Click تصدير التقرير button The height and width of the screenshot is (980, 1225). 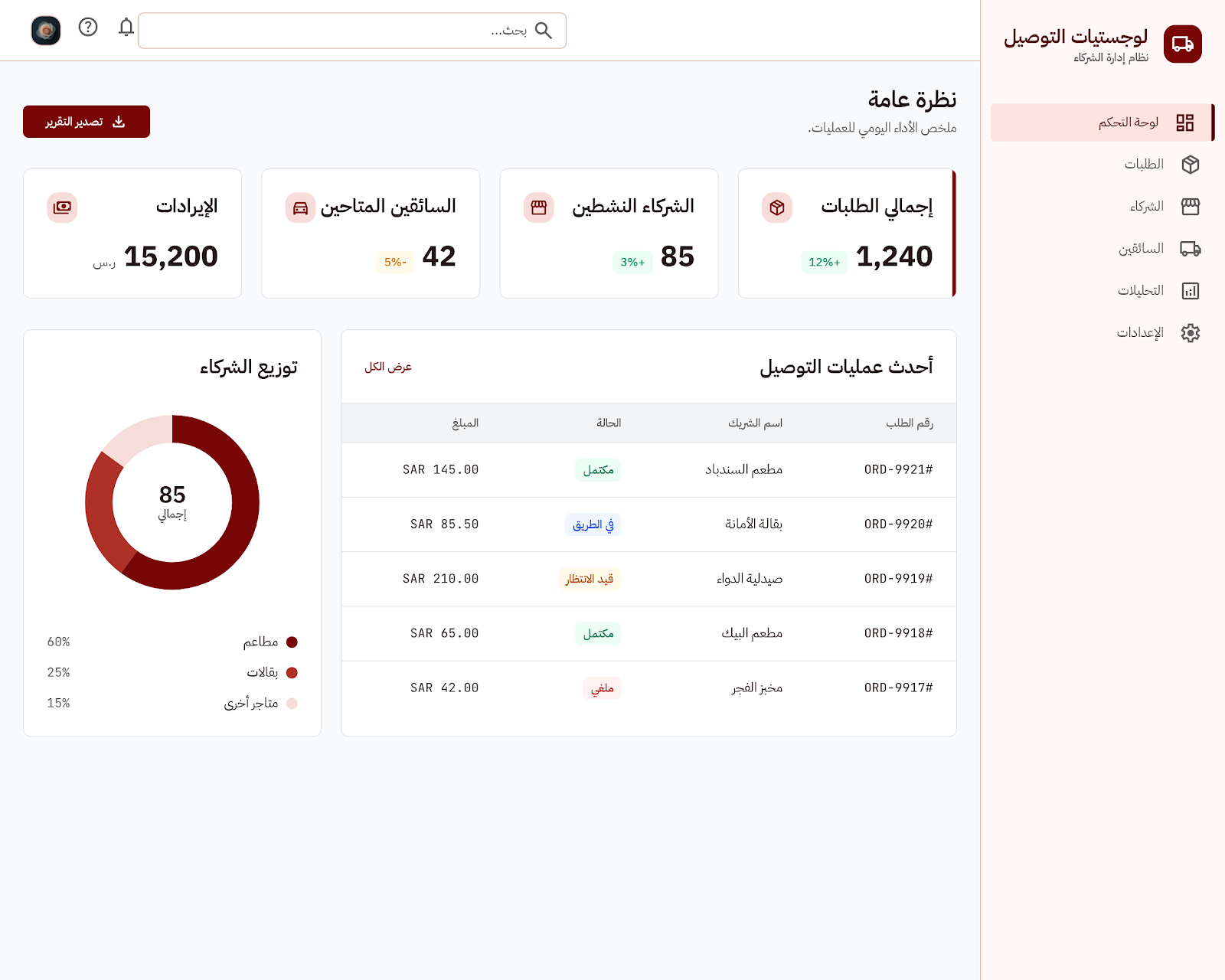pyautogui.click(x=87, y=122)
